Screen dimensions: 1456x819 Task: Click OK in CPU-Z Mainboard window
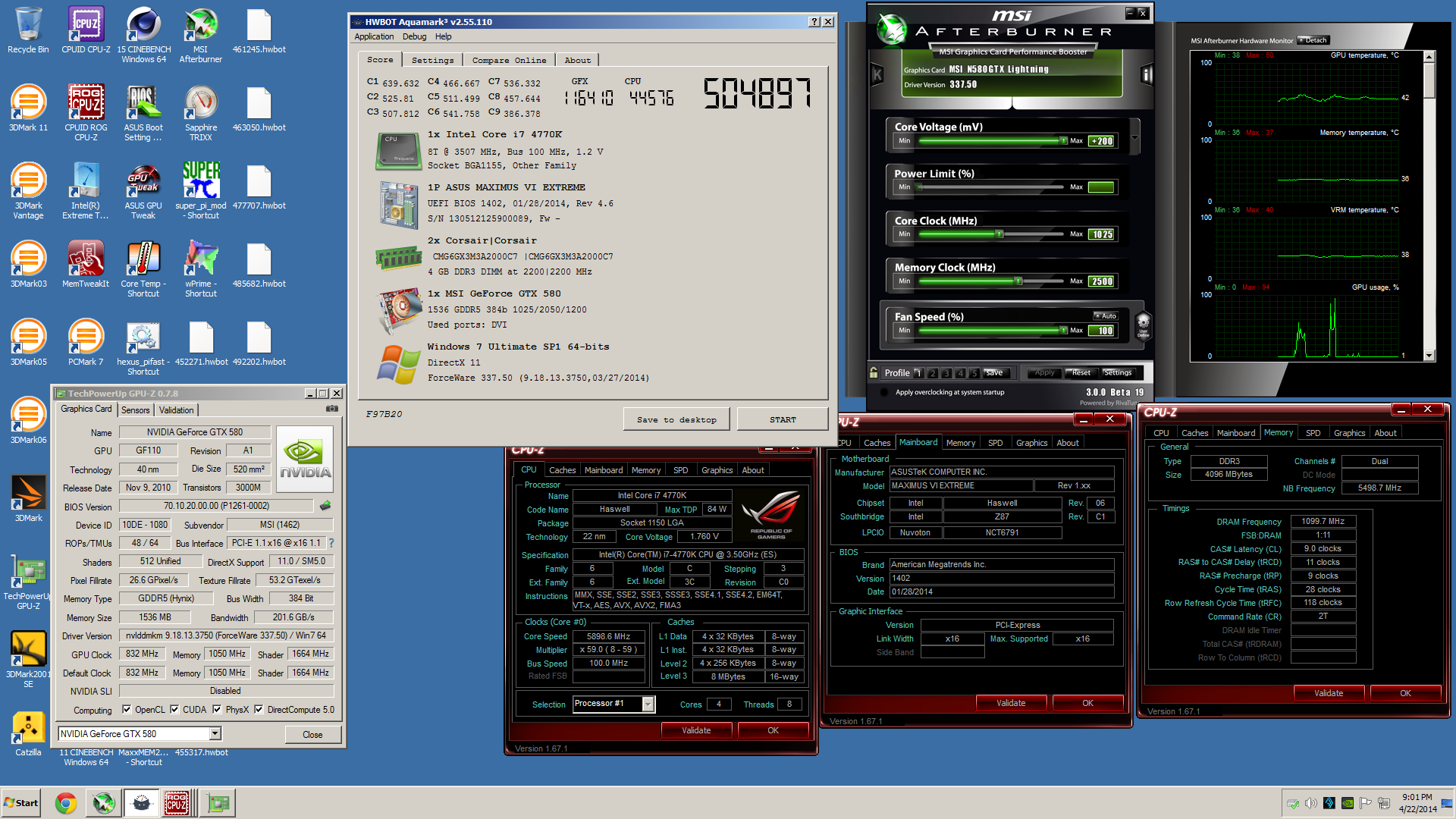click(1087, 703)
